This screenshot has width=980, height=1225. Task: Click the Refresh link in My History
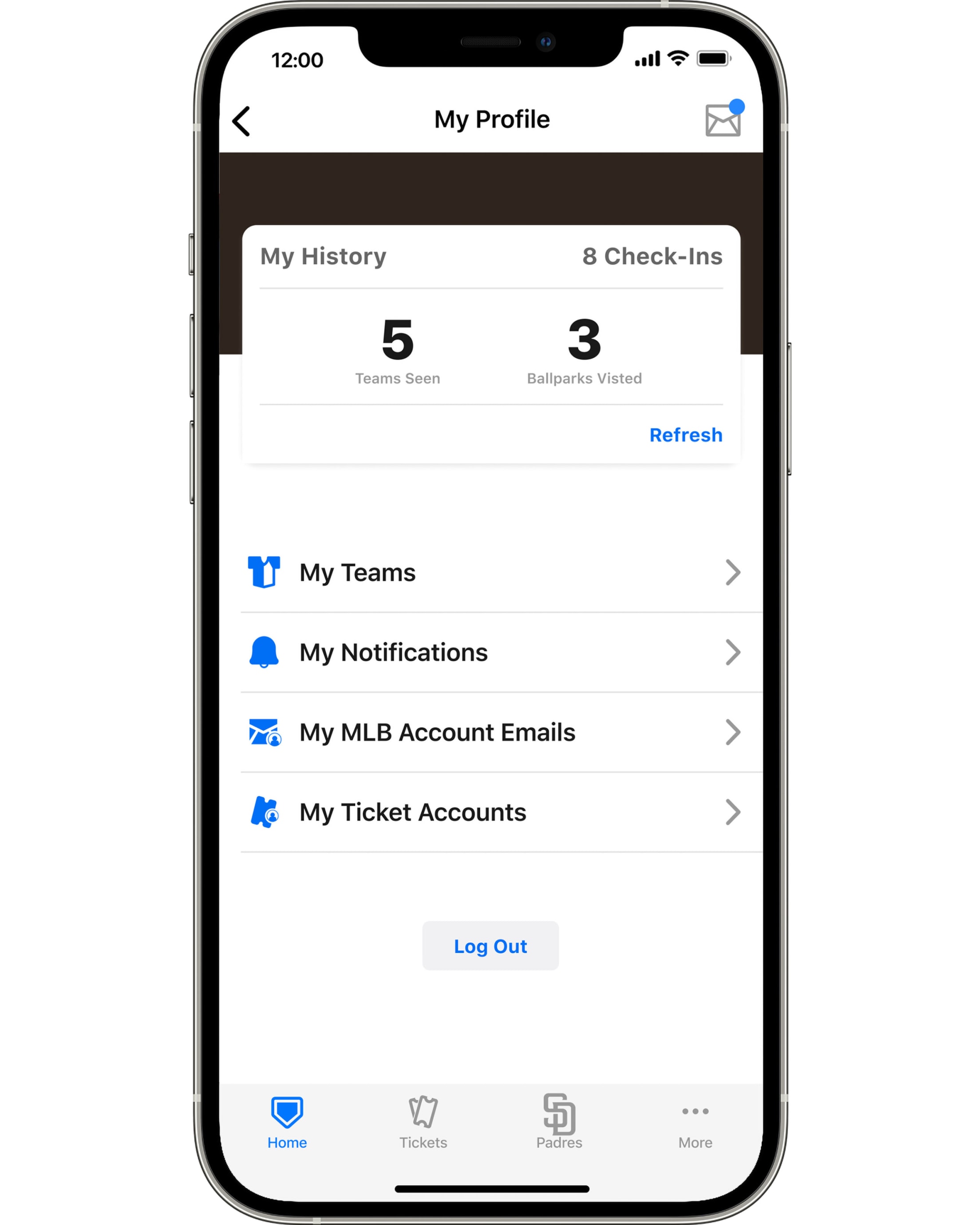click(x=688, y=434)
